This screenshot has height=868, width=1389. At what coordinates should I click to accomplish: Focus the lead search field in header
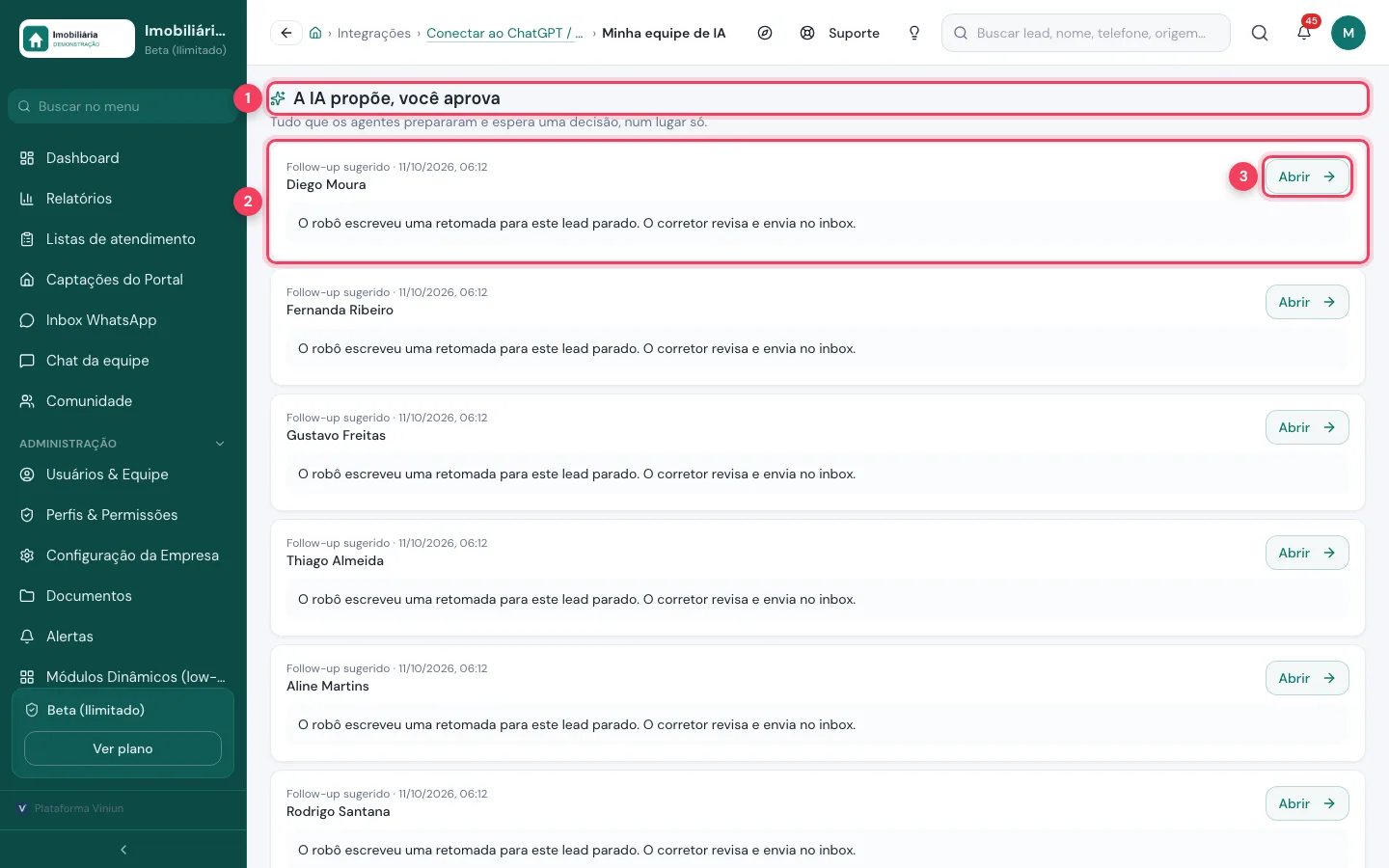tap(1086, 33)
